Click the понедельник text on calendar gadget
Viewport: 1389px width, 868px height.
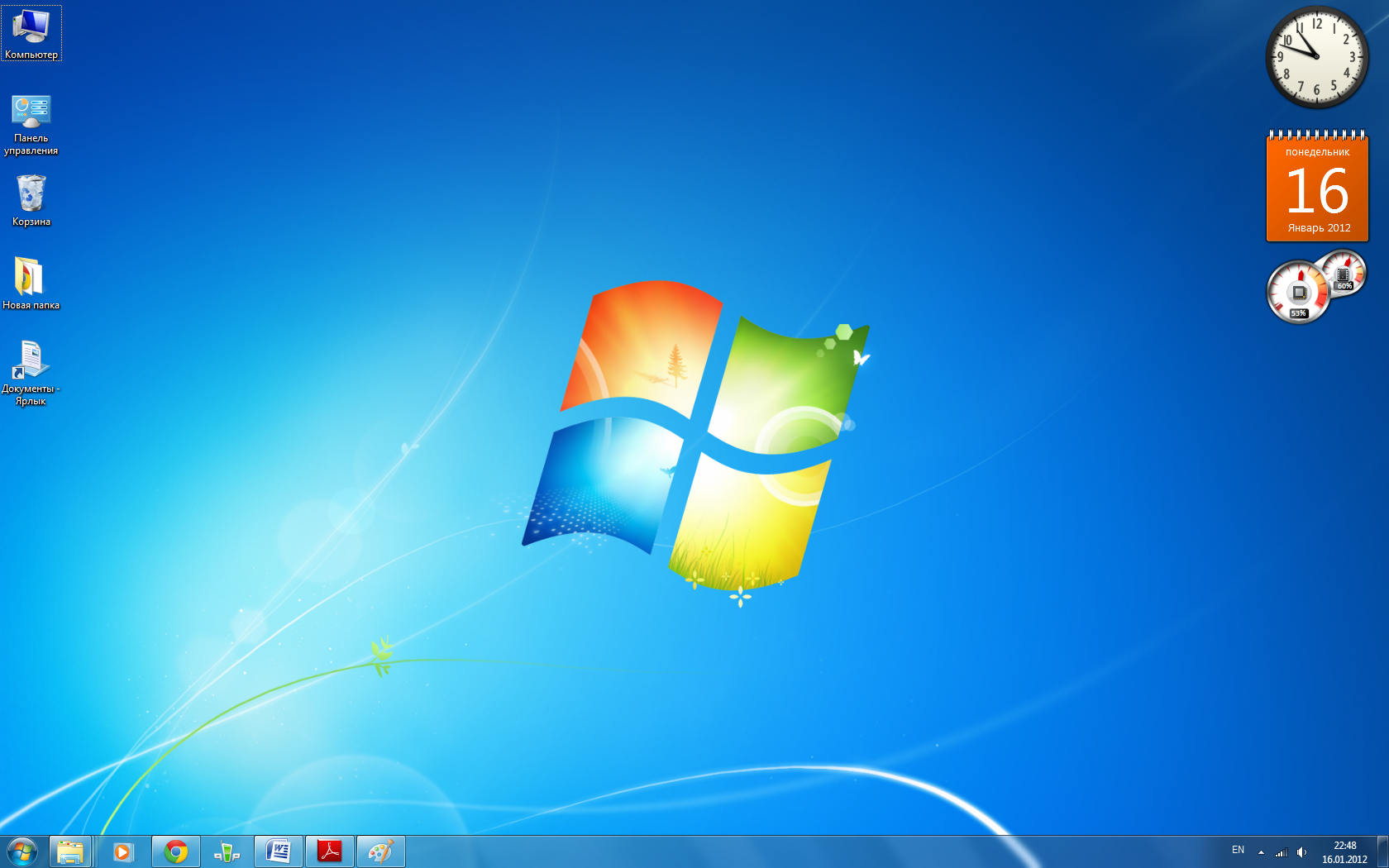1317,152
